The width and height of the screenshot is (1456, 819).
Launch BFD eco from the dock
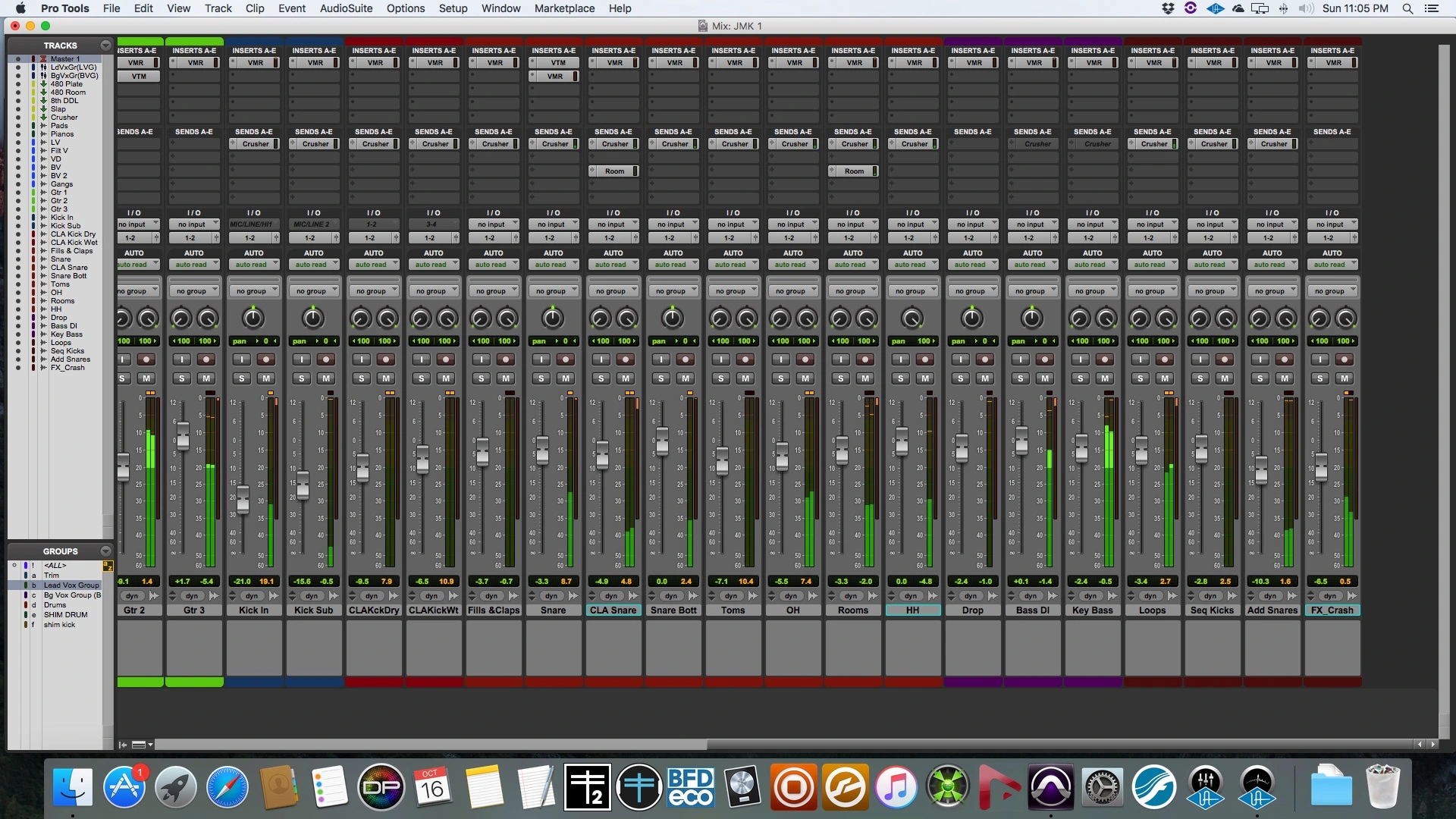690,787
